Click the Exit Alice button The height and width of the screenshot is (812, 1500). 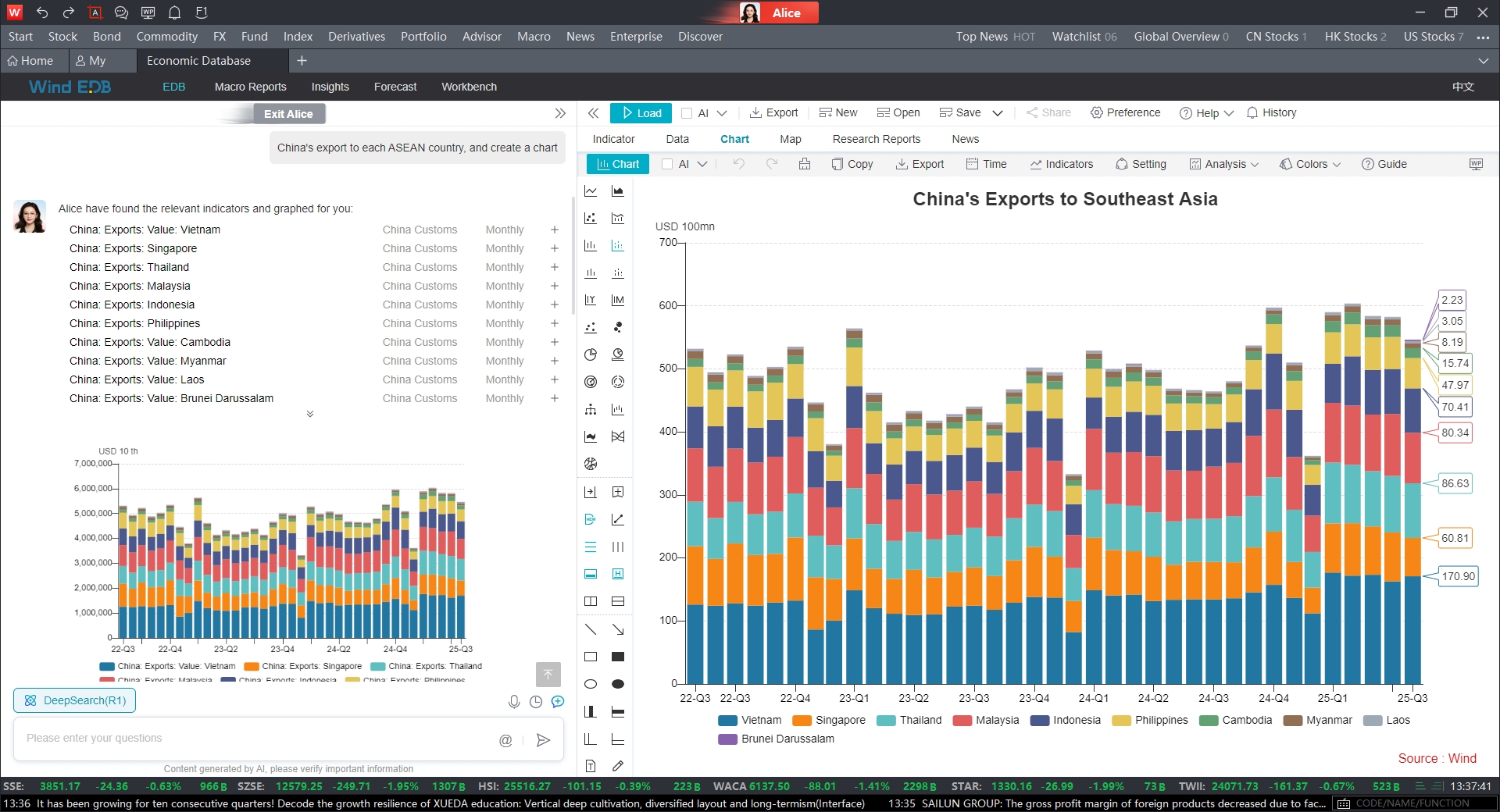288,114
